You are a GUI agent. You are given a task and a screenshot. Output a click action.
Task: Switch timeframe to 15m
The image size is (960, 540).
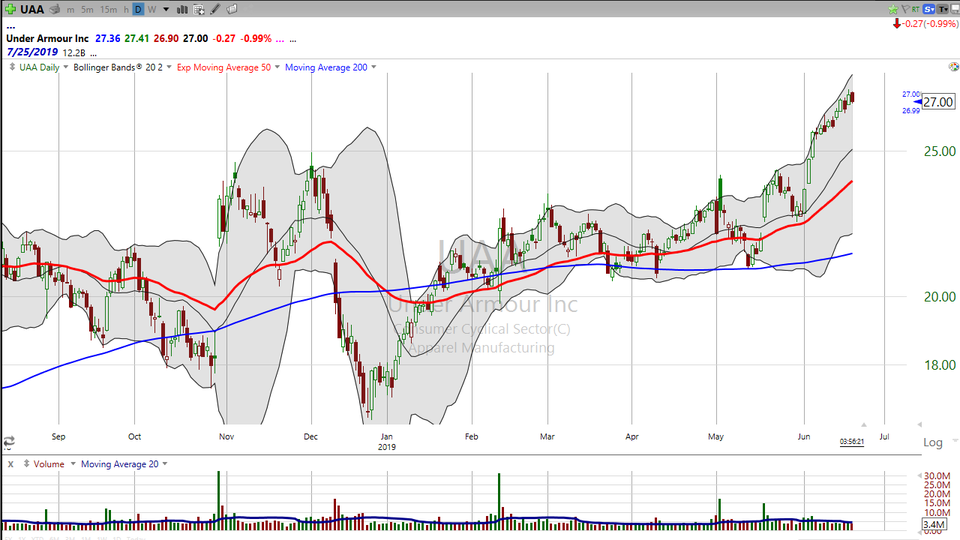pyautogui.click(x=108, y=9)
